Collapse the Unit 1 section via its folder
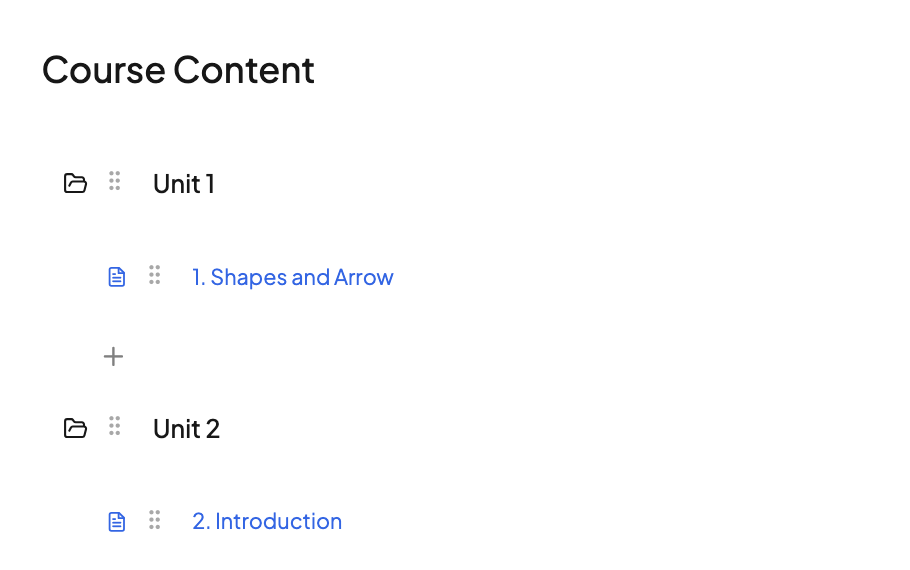The width and height of the screenshot is (910, 570). 75,183
